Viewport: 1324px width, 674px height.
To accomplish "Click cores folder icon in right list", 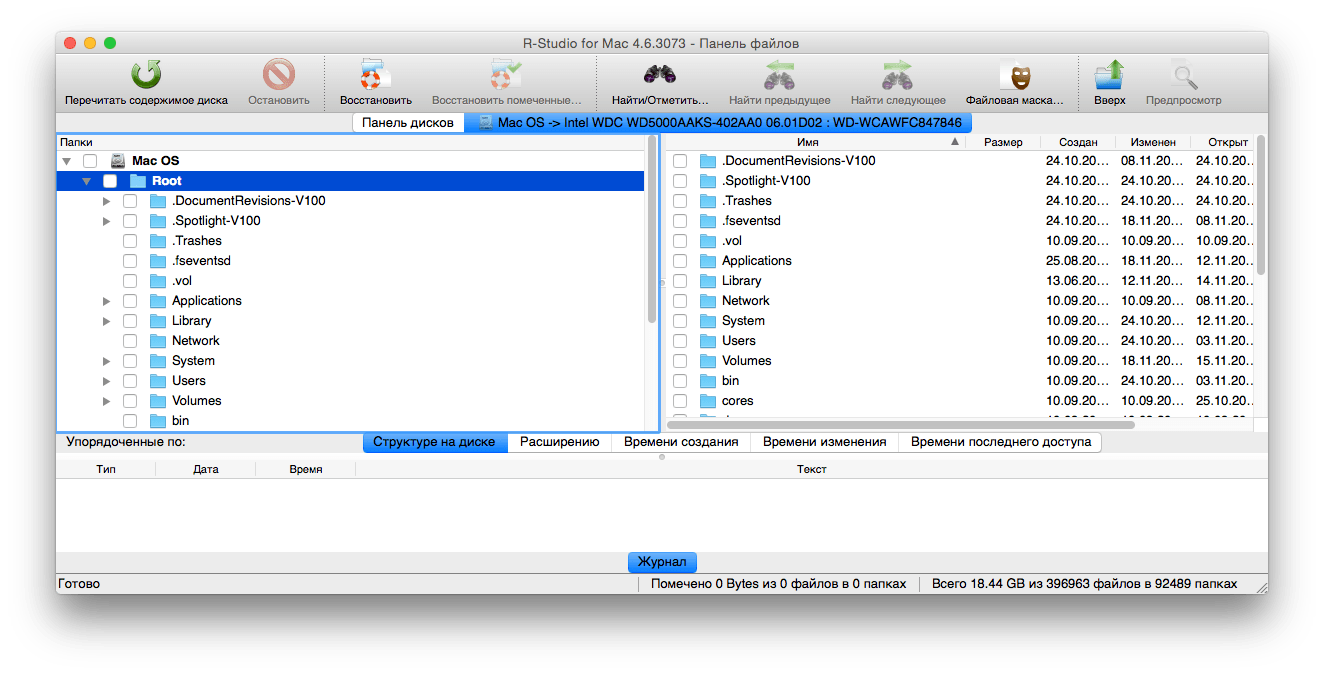I will pos(709,401).
